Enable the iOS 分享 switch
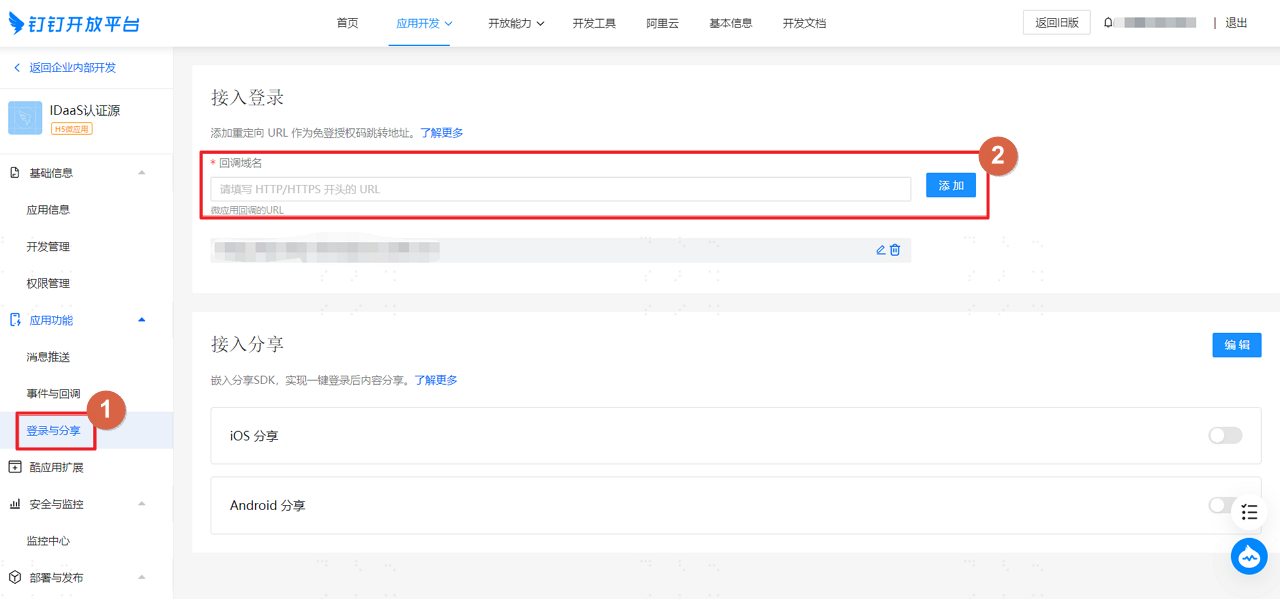Screen dimensions: 1280x599 (1225, 435)
